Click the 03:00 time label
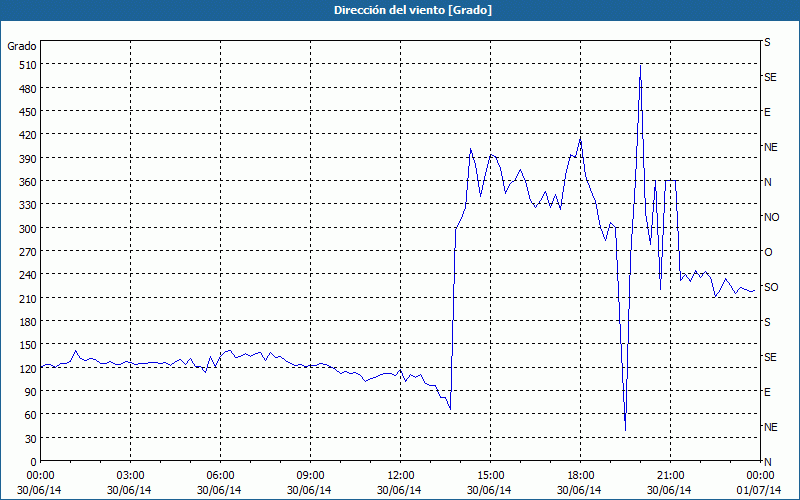The height and width of the screenshot is (500, 800). (x=131, y=476)
